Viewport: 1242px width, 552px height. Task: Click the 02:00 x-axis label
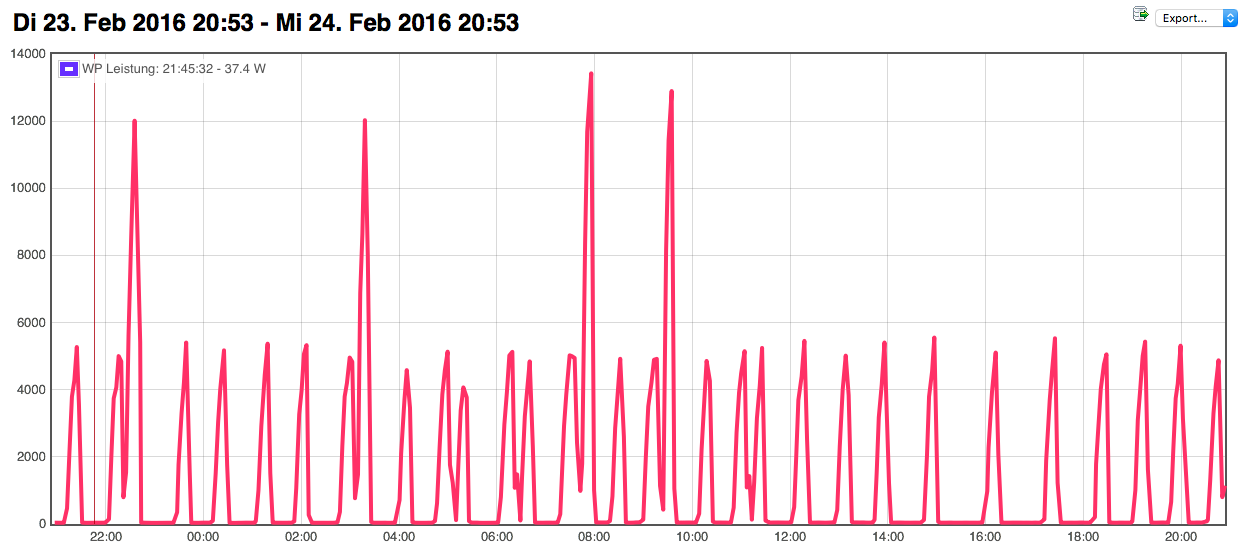(x=301, y=537)
